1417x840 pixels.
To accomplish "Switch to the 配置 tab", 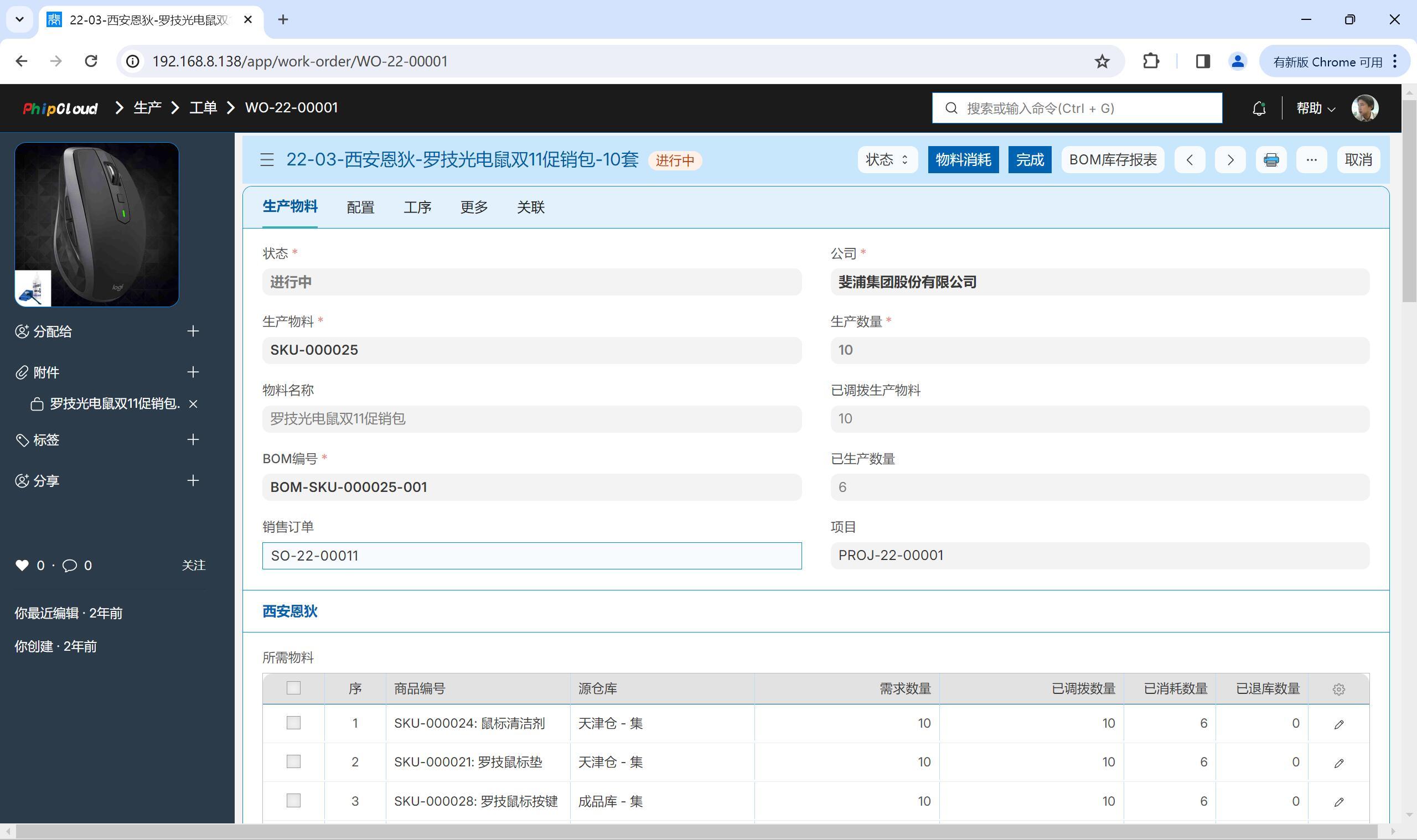I will click(x=361, y=207).
